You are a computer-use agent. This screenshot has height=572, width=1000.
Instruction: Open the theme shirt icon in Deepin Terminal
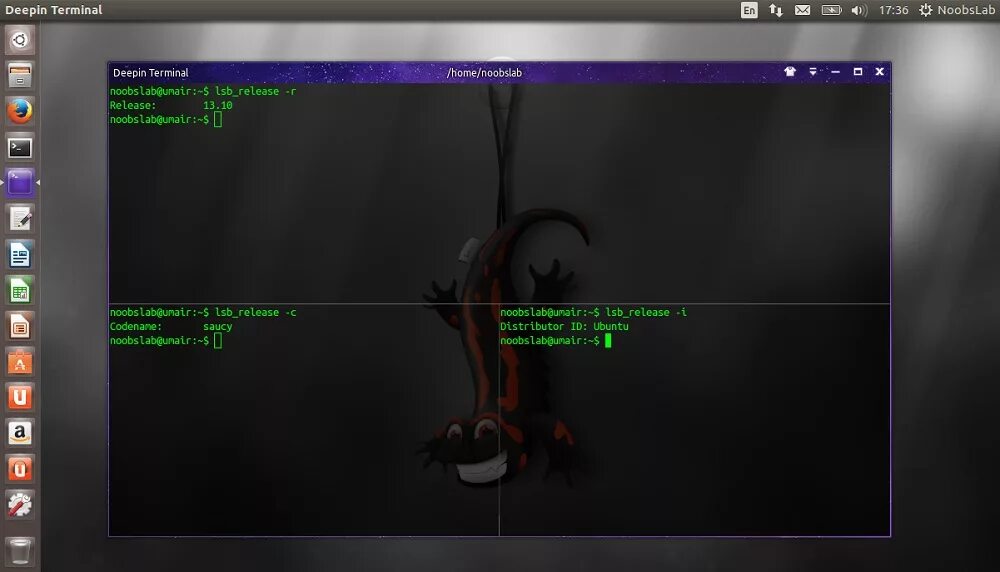click(790, 71)
